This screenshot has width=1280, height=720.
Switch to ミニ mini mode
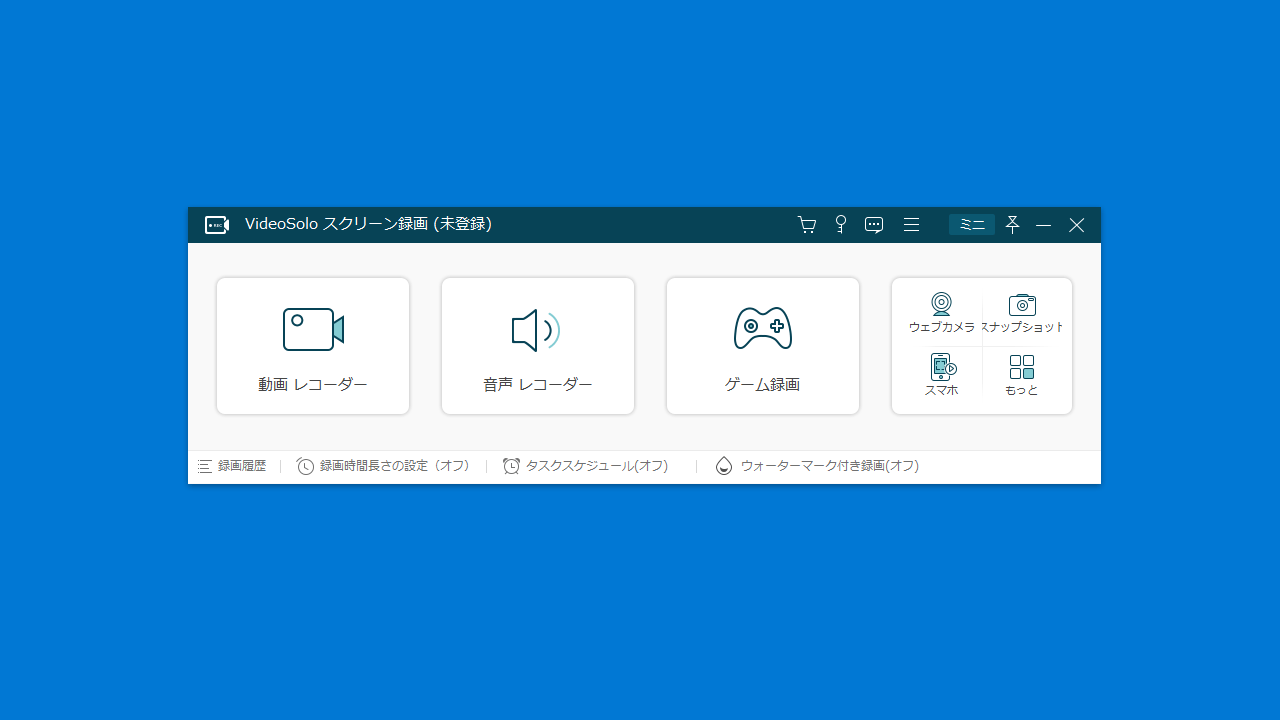click(x=972, y=225)
